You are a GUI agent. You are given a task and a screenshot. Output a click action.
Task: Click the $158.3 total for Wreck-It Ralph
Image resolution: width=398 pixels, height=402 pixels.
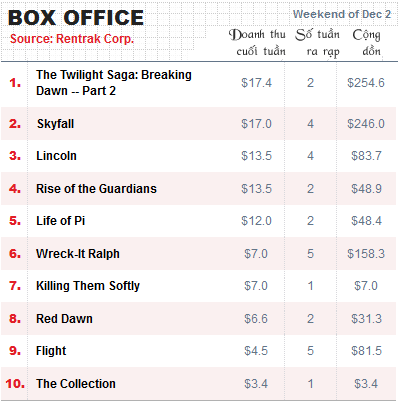366,254
